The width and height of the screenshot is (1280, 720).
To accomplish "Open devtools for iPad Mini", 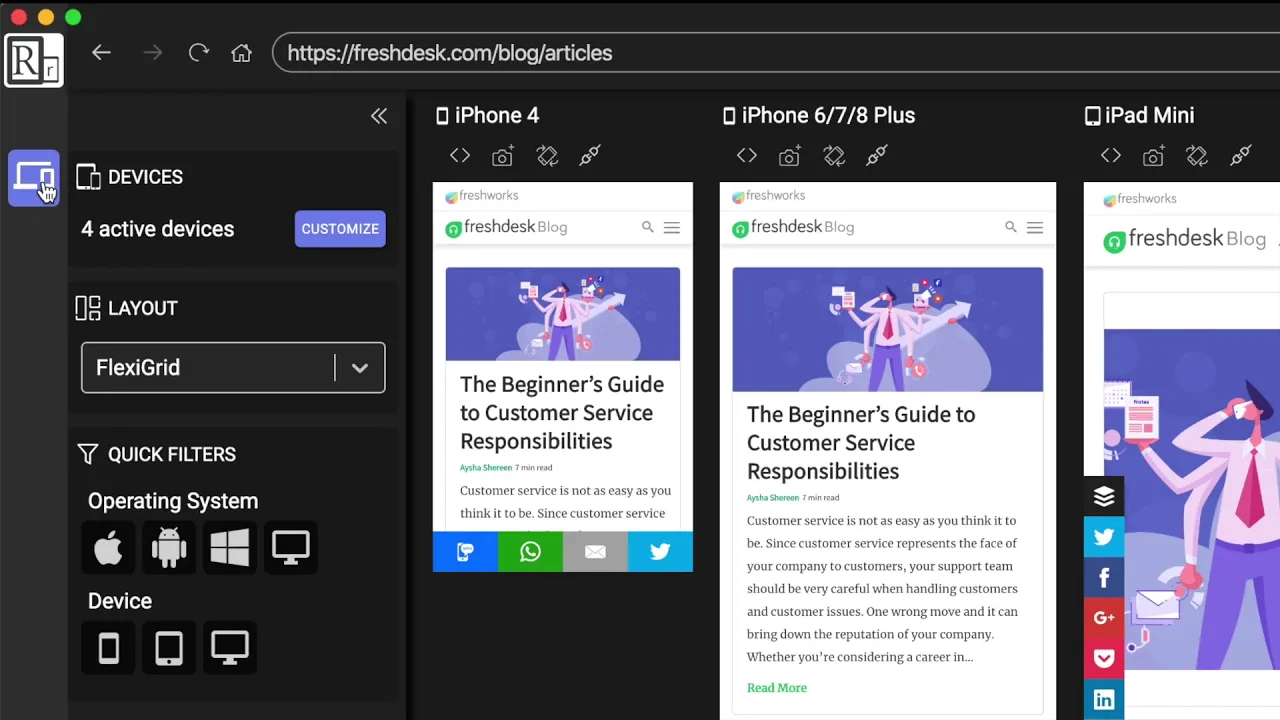I will pyautogui.click(x=1111, y=155).
